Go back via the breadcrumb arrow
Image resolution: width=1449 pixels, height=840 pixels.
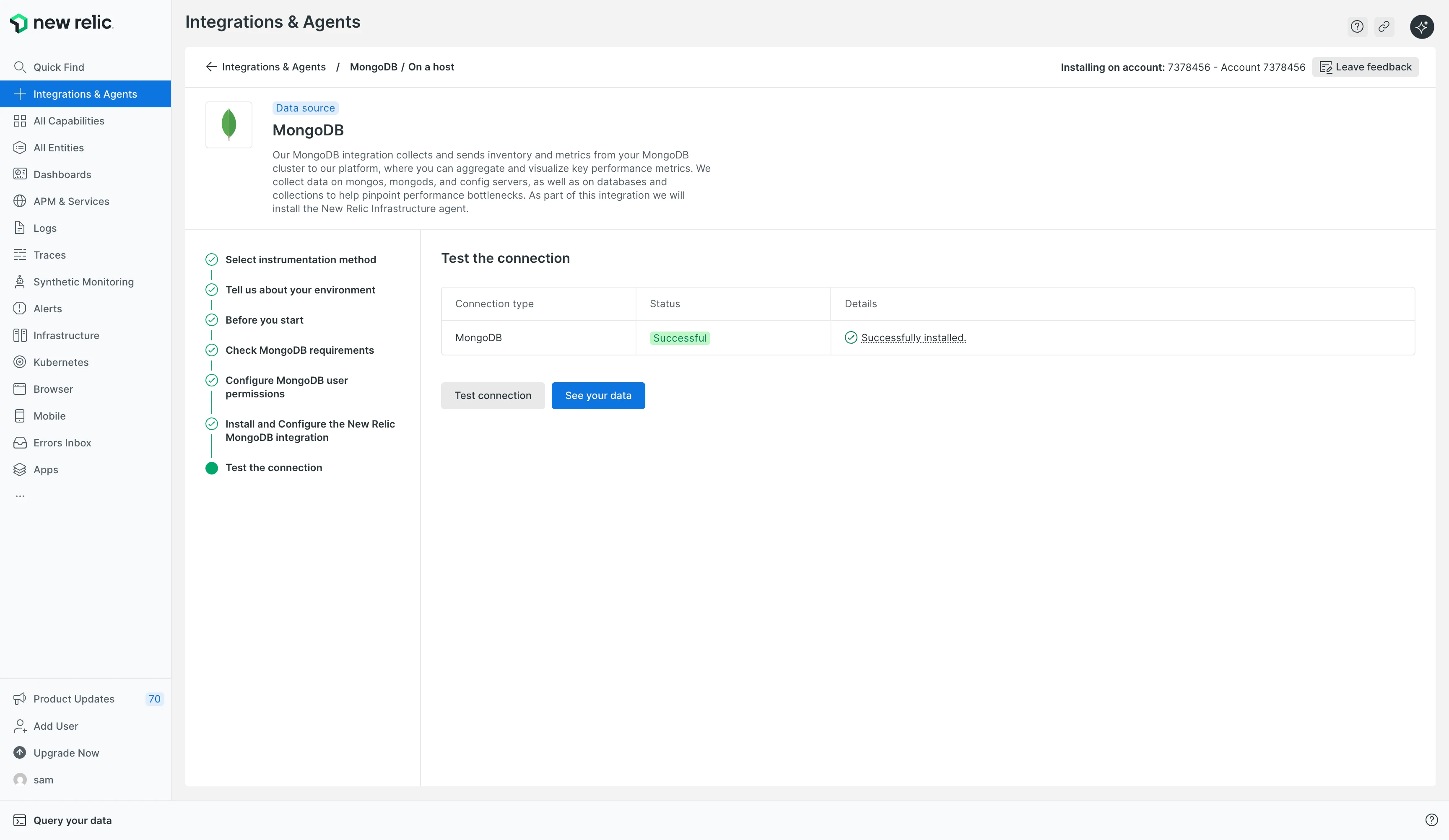211,67
